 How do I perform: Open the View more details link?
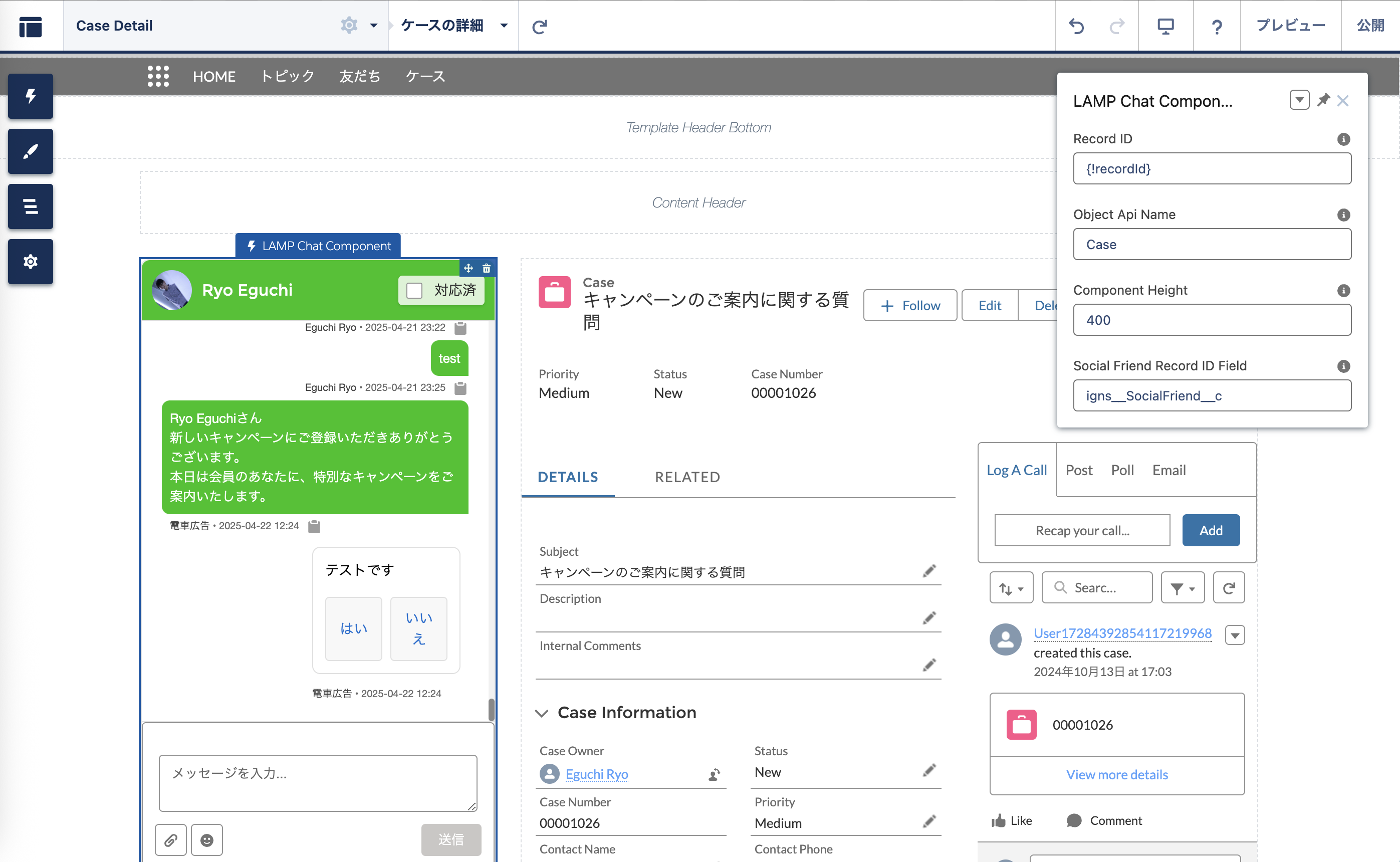point(1117,775)
